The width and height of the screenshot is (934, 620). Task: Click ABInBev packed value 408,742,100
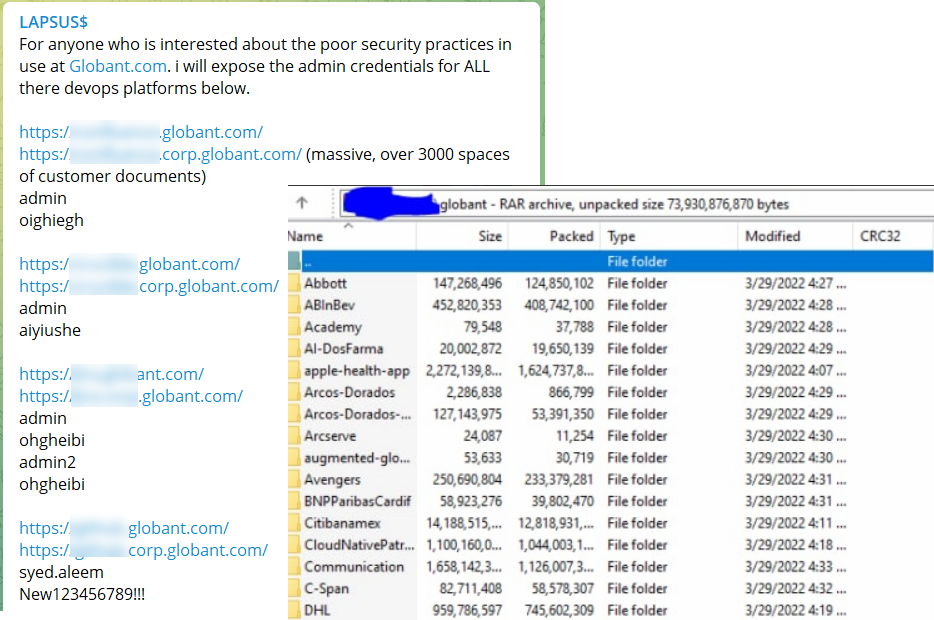coord(559,305)
